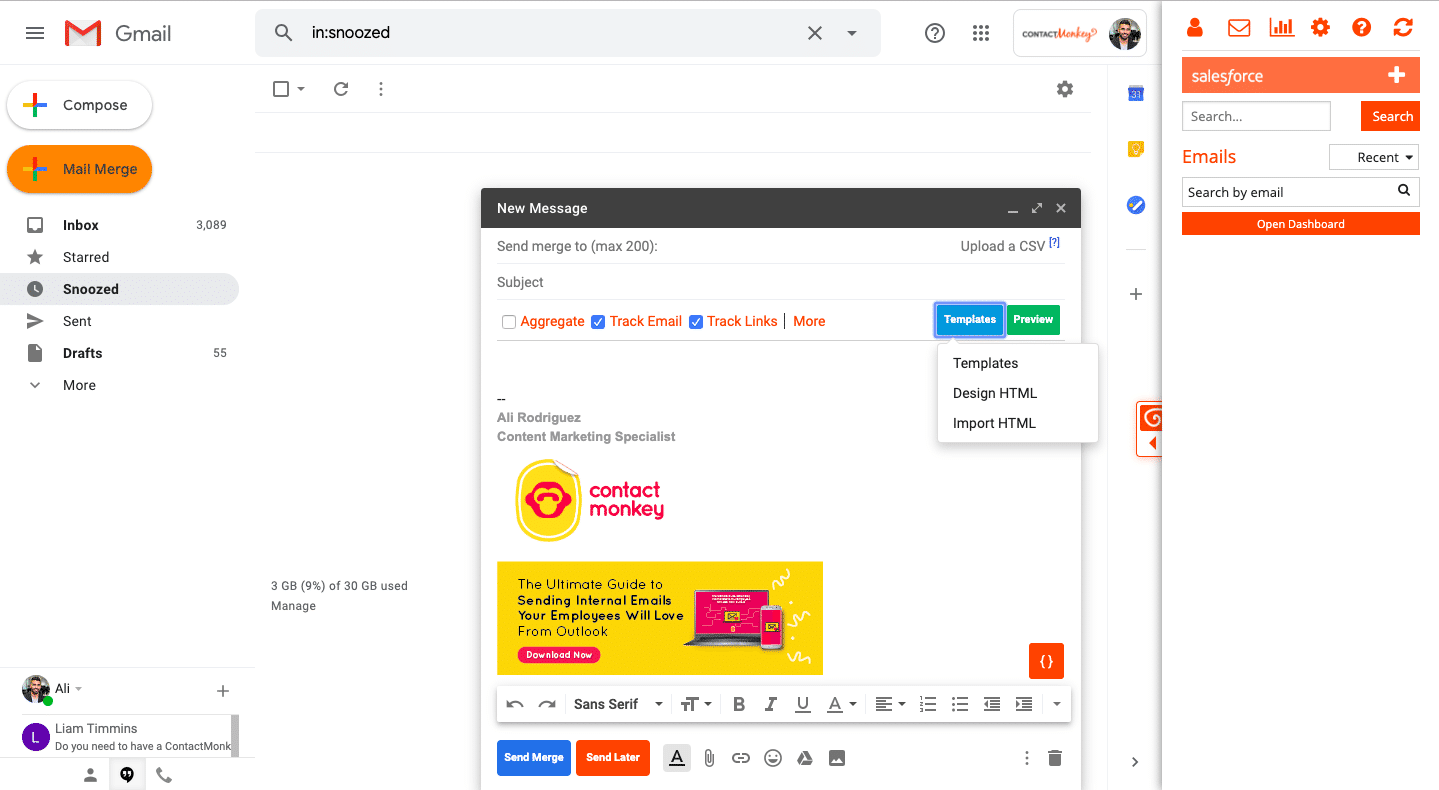Insert a file from Google Drive
Screen dimensions: 1439x790
pyautogui.click(x=804, y=758)
